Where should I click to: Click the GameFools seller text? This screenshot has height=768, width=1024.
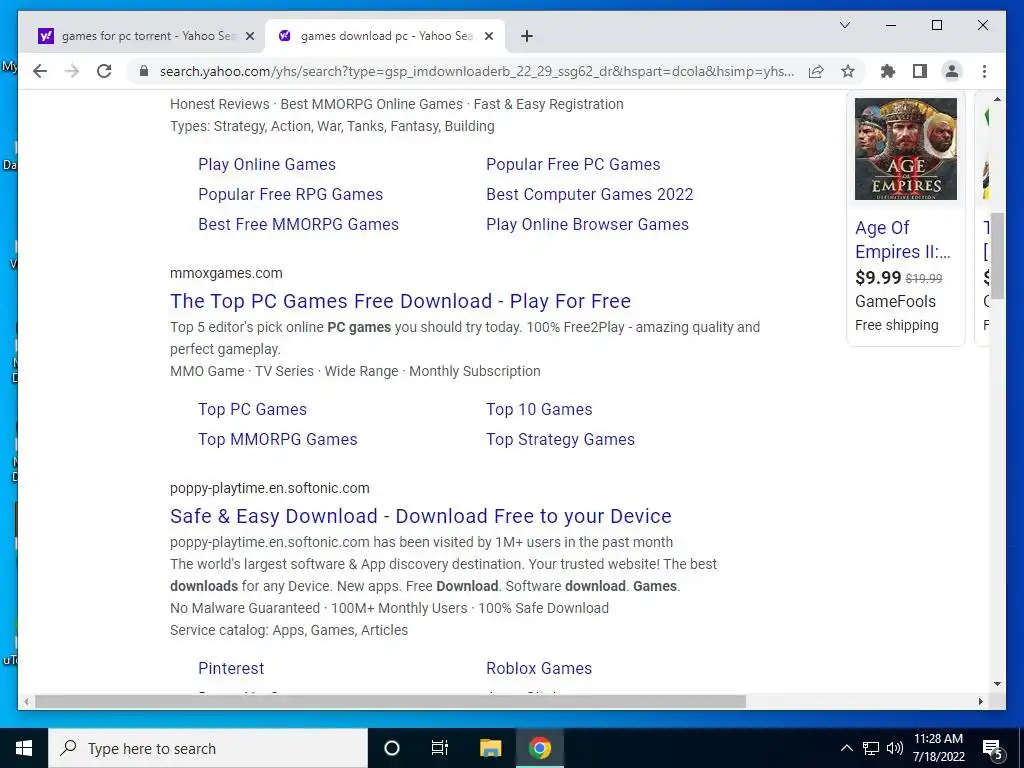pyautogui.click(x=895, y=301)
